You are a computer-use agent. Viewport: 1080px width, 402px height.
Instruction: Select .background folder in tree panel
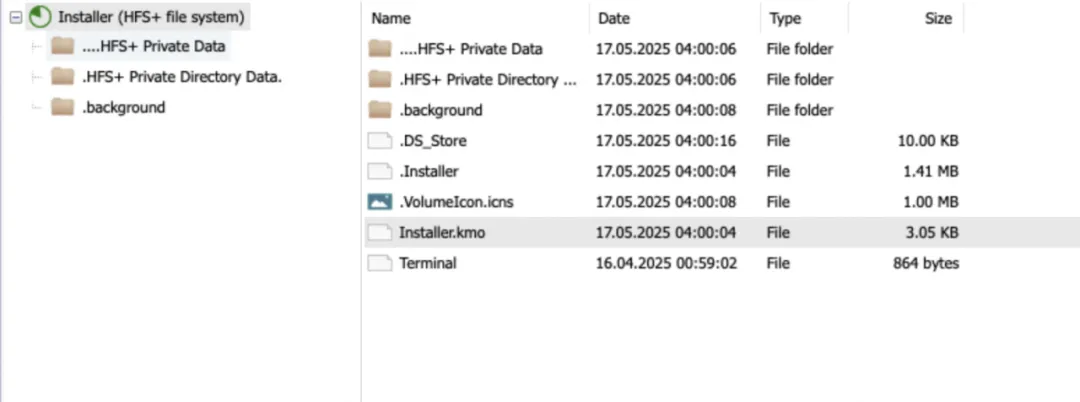coord(123,107)
